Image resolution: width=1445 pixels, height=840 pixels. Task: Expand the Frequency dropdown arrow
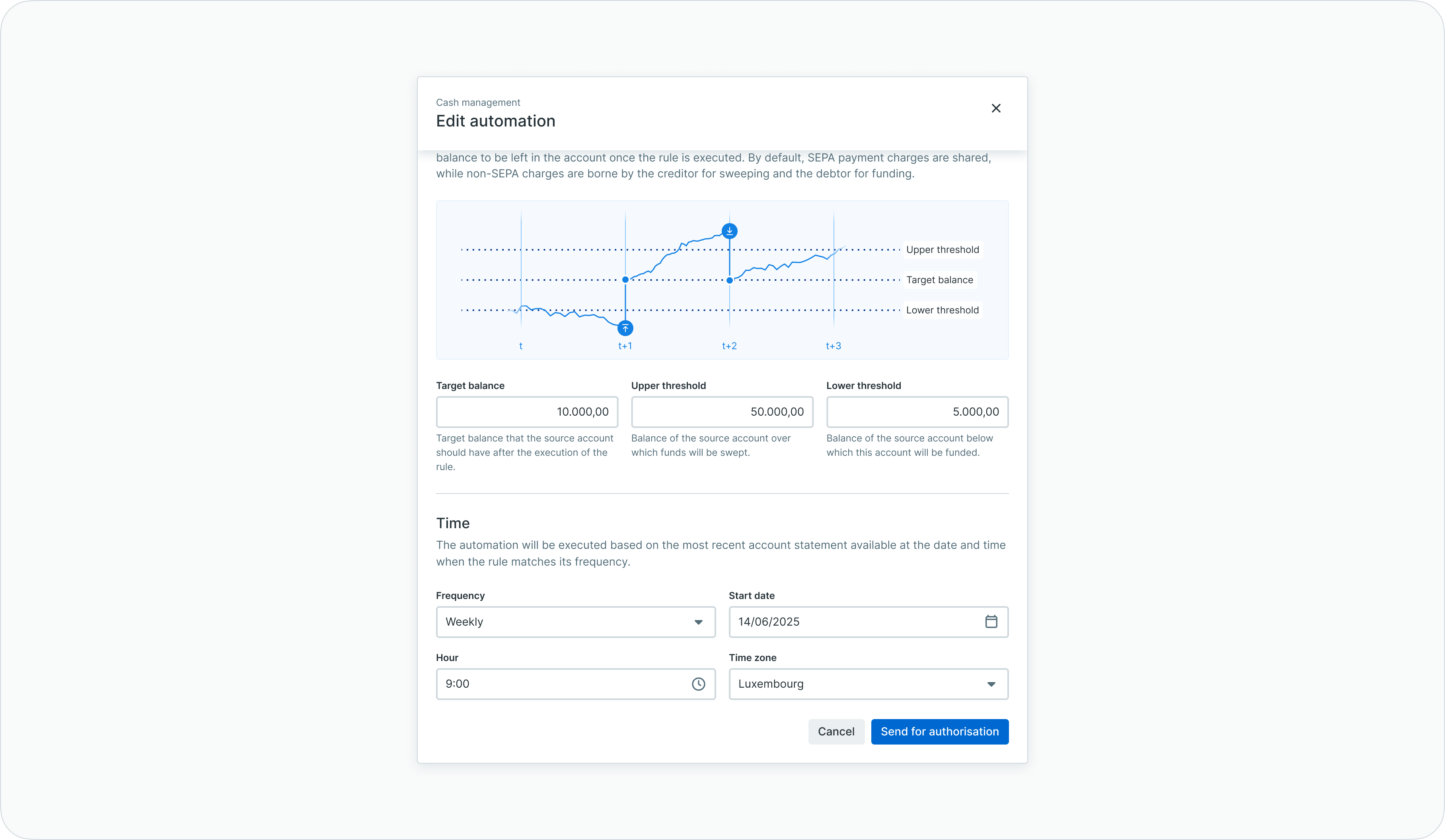(698, 622)
